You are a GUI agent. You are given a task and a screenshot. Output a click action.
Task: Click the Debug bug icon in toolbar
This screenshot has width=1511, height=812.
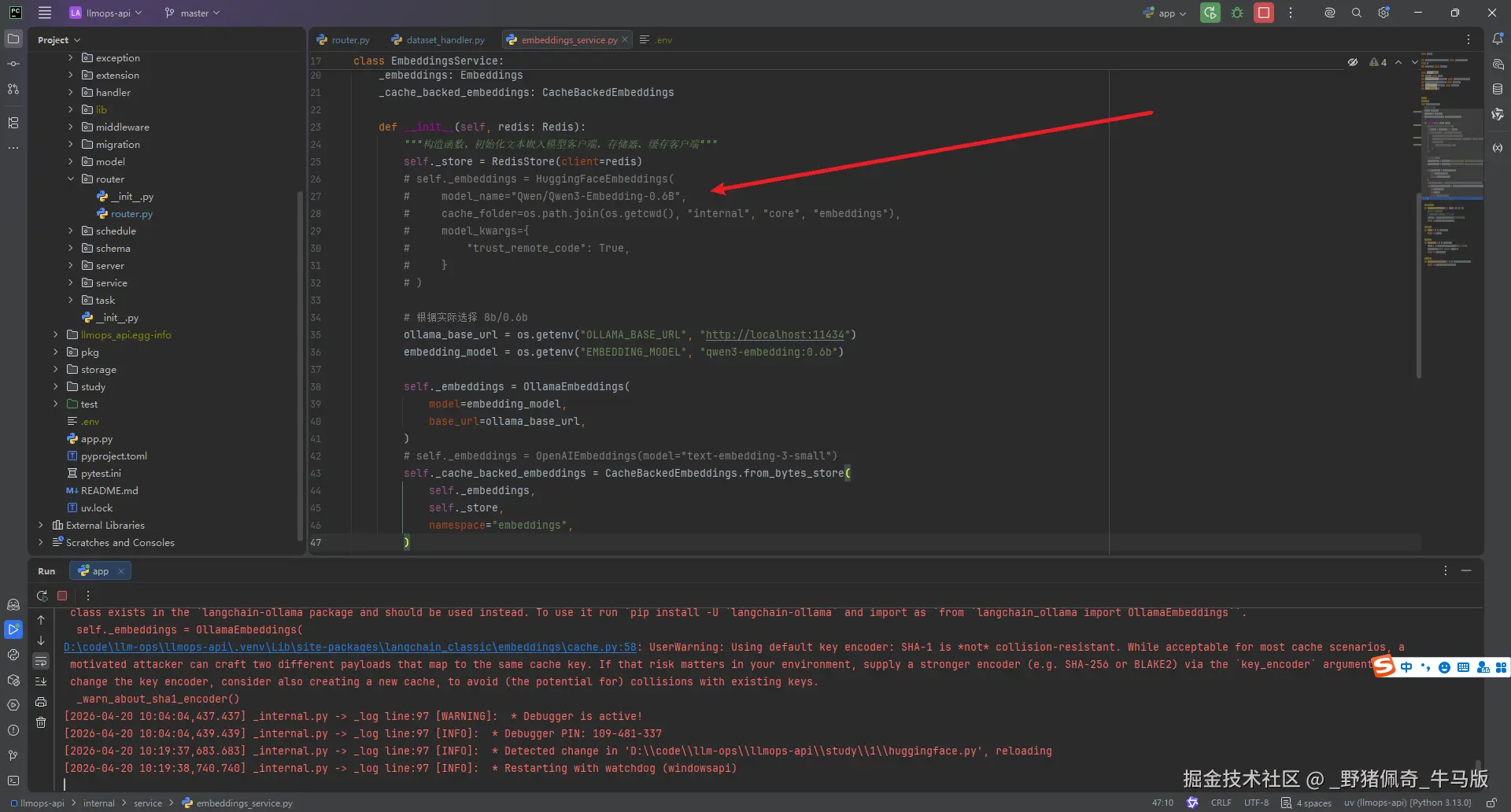pyautogui.click(x=1237, y=13)
